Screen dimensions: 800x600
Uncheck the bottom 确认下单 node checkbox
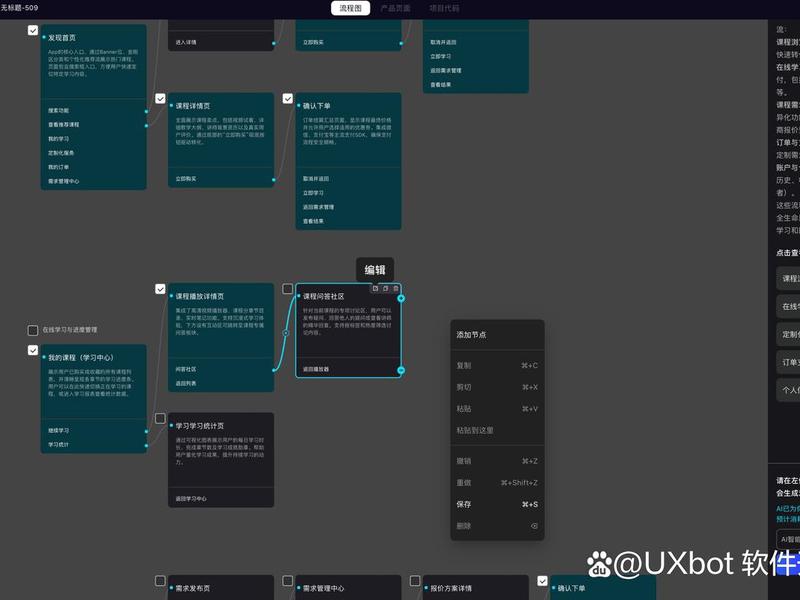[x=543, y=581]
